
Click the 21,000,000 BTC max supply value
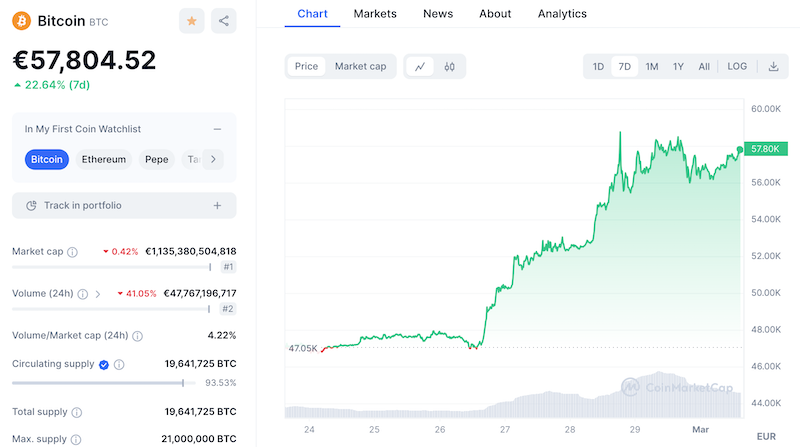point(199,439)
